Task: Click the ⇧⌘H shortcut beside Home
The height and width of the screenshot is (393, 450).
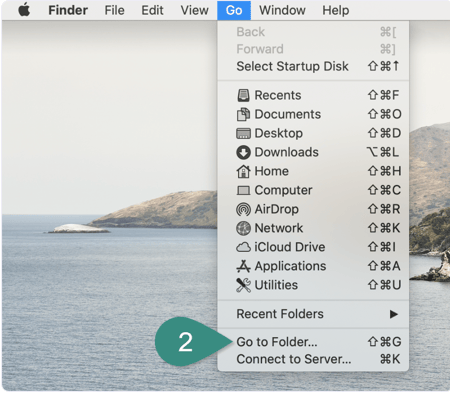Action: pyautogui.click(x=384, y=171)
